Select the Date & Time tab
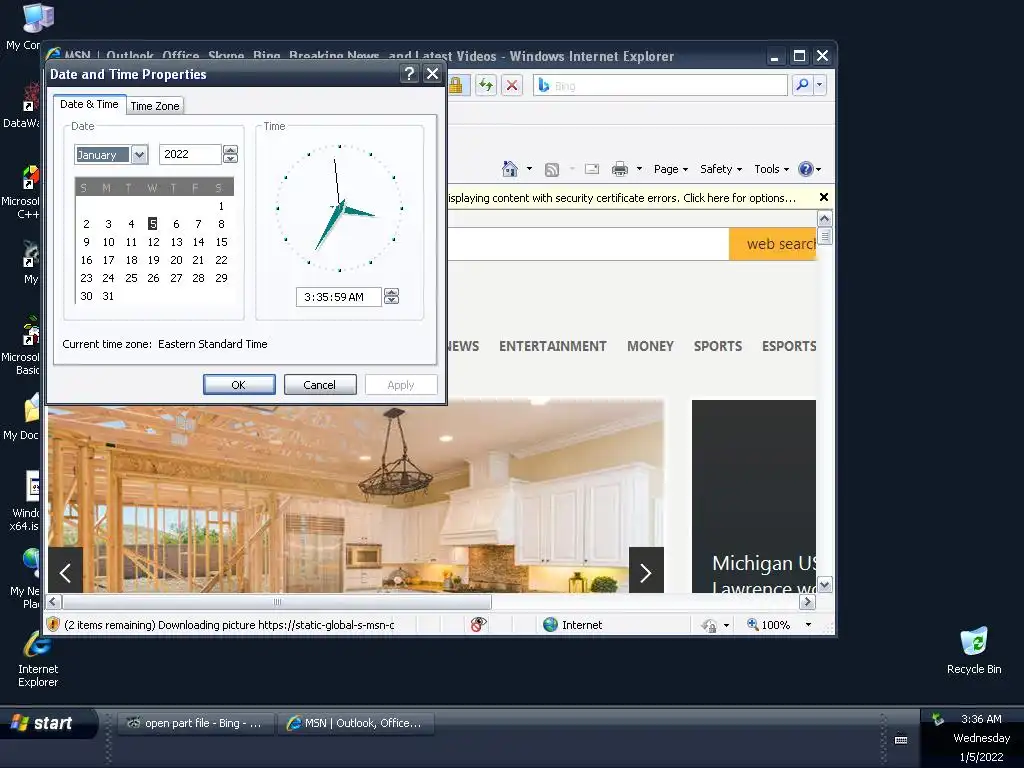Image resolution: width=1024 pixels, height=768 pixels. point(89,104)
